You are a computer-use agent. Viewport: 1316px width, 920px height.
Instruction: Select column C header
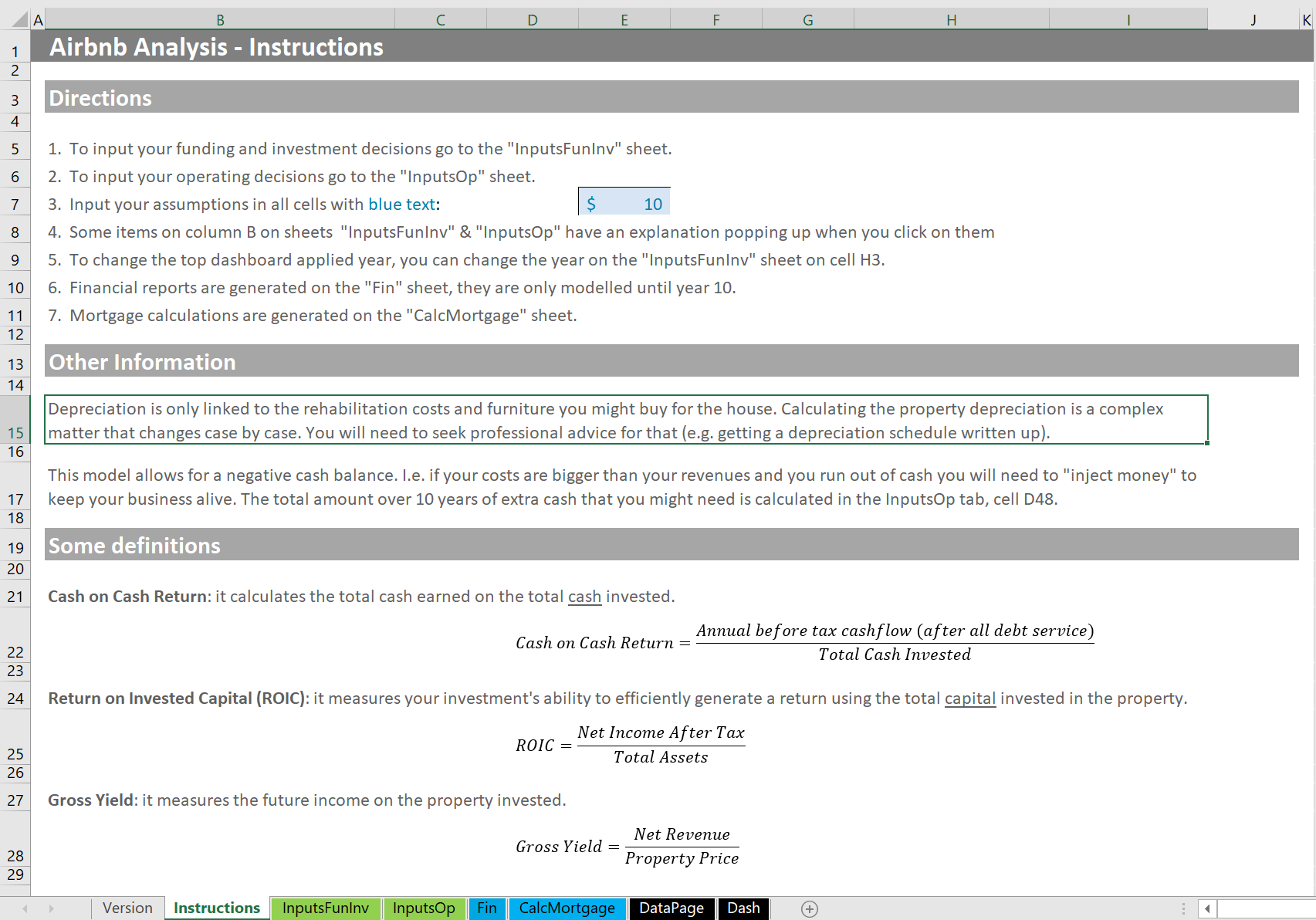441,20
